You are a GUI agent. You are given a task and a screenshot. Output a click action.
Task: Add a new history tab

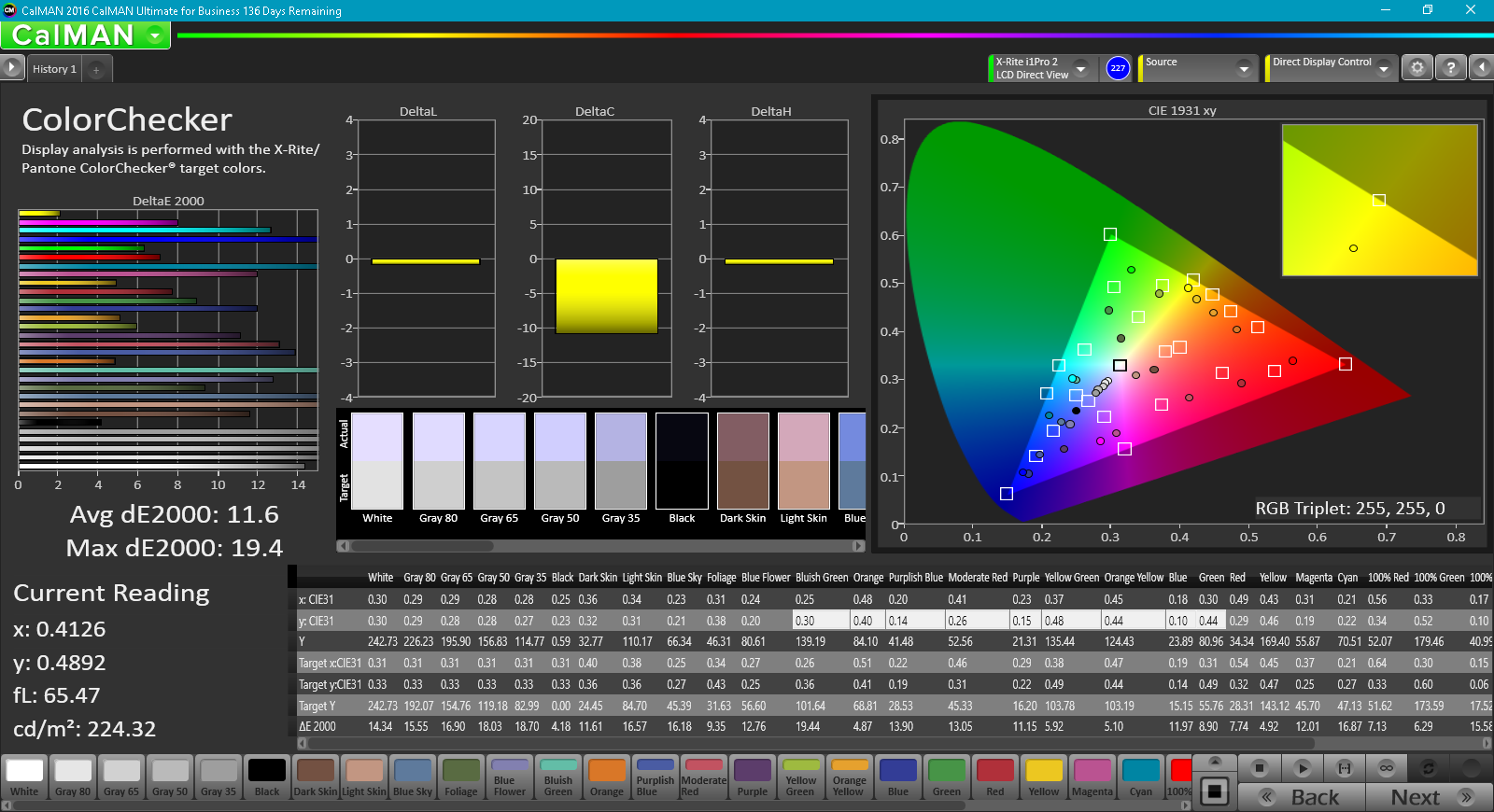click(96, 70)
